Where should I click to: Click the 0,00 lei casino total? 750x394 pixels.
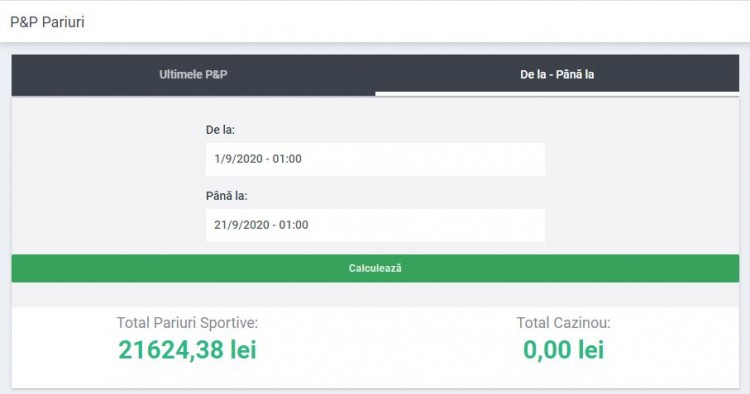pos(563,350)
